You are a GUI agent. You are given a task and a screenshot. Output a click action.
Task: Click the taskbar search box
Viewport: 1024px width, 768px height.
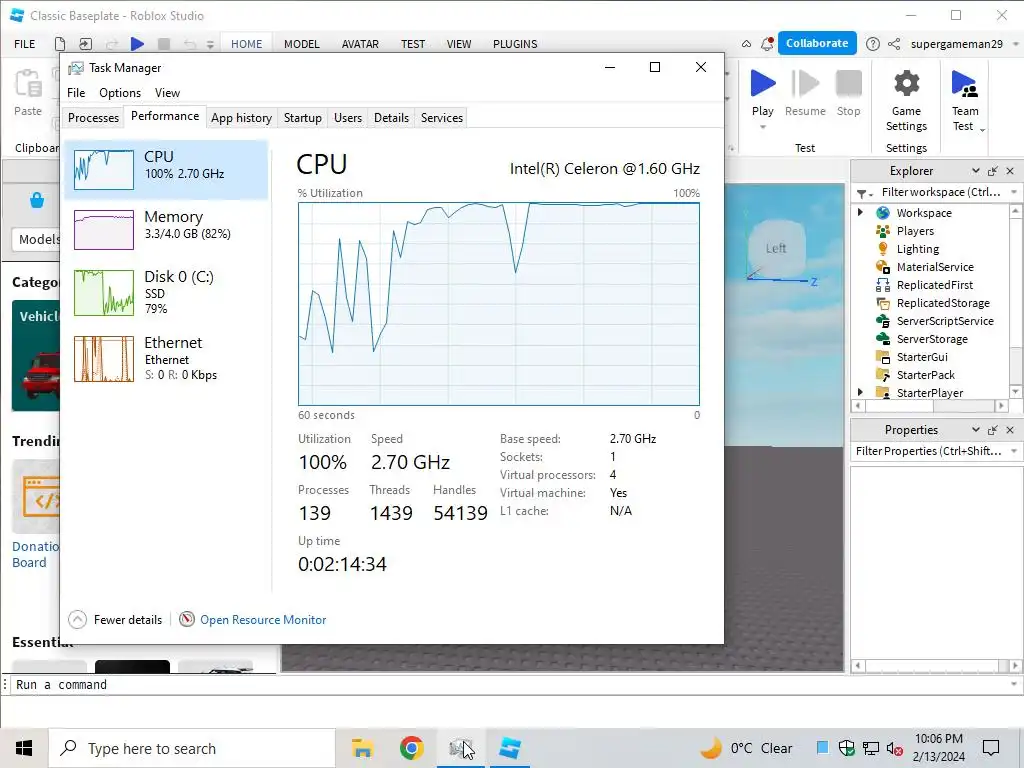tap(192, 748)
